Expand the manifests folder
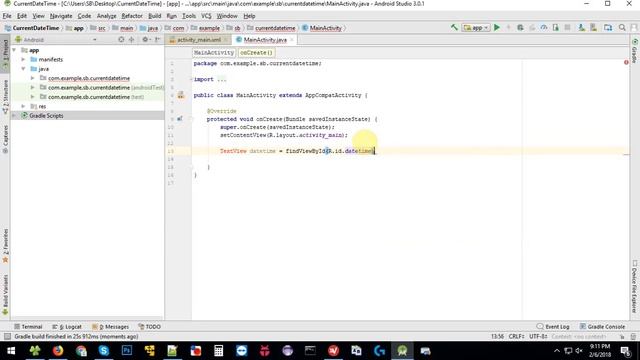The height and width of the screenshot is (360, 640). pyautogui.click(x=24, y=60)
